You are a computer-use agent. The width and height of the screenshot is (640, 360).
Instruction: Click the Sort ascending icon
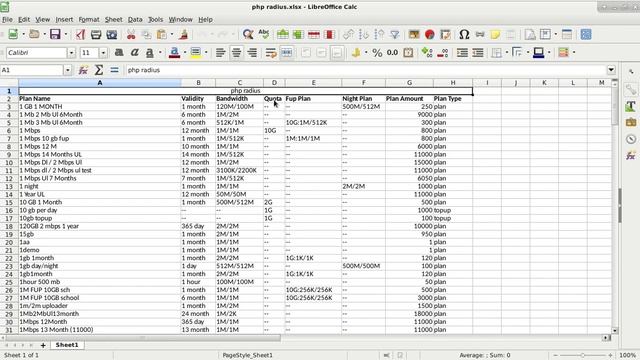[x=364, y=34]
